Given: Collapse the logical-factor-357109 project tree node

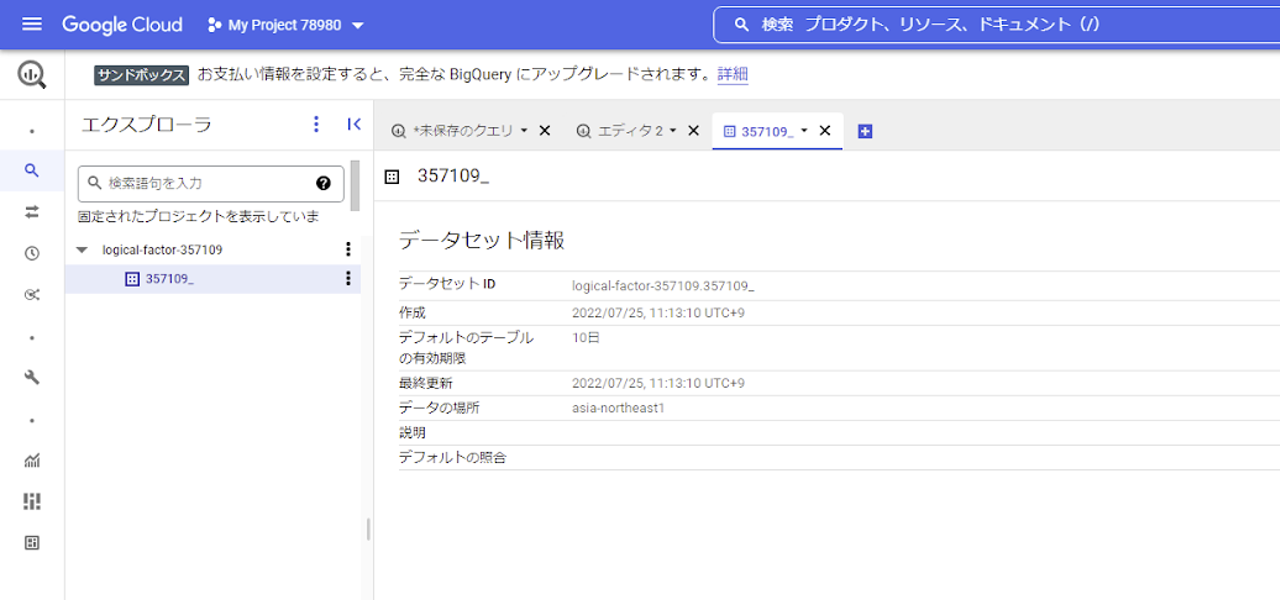Looking at the screenshot, I should point(82,249).
